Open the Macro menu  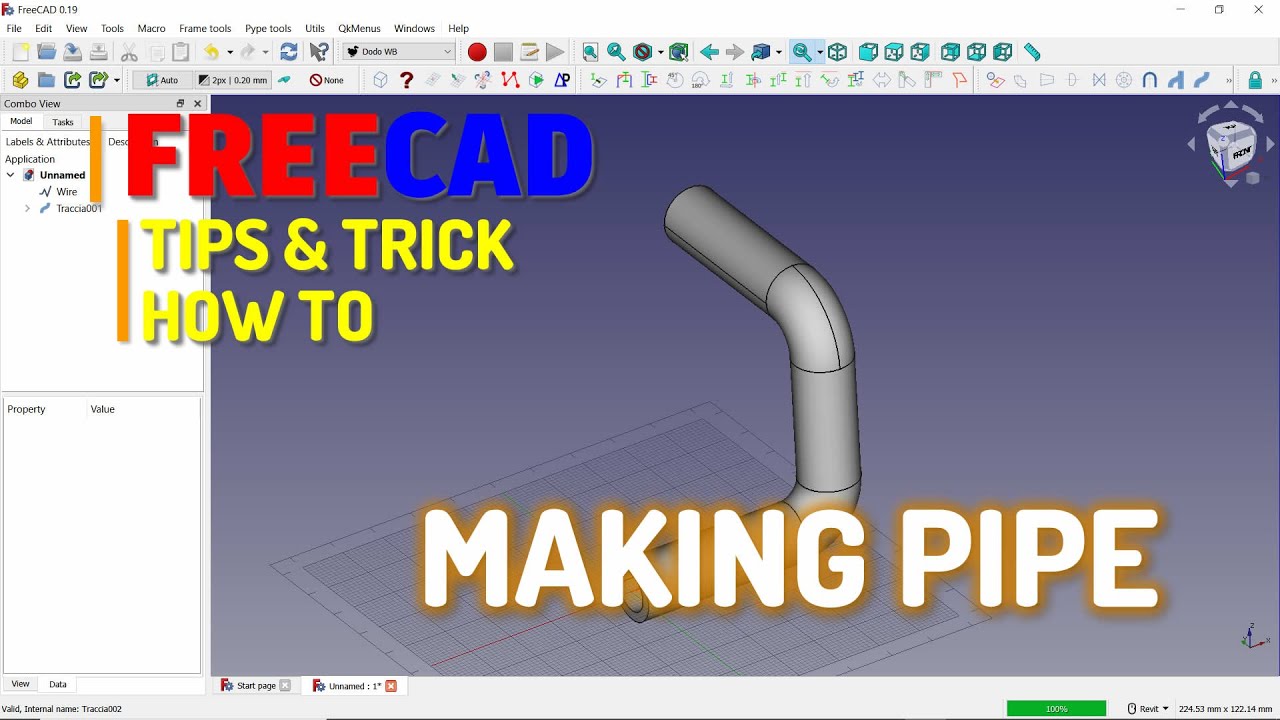pyautogui.click(x=152, y=28)
